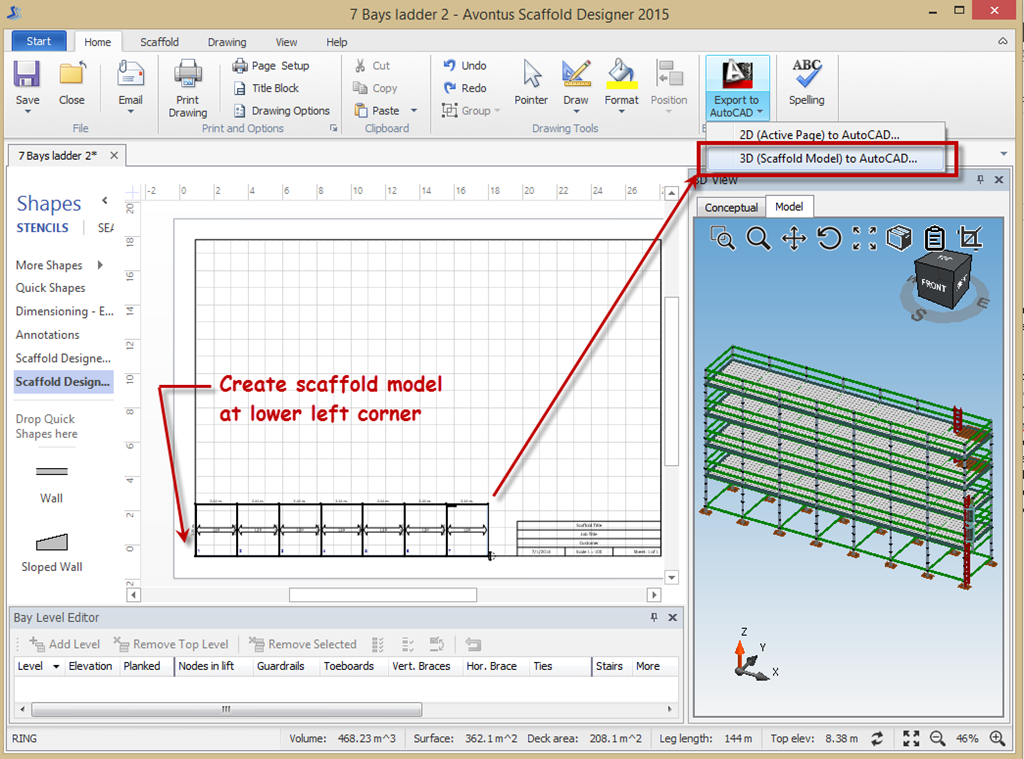
Task: Choose 3D (Scaffold Model) to AutoCAD
Action: click(827, 159)
